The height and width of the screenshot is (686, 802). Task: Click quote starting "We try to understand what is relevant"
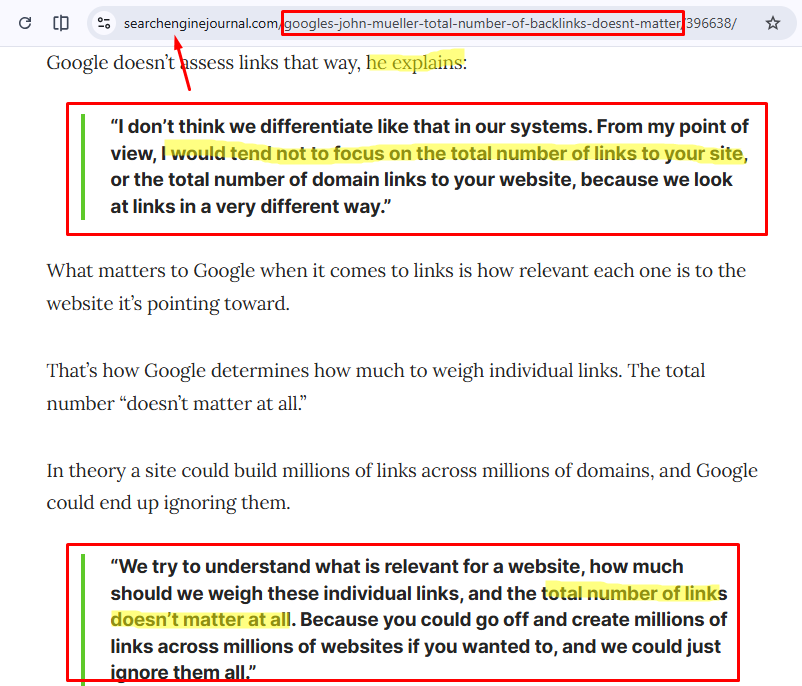[419, 619]
